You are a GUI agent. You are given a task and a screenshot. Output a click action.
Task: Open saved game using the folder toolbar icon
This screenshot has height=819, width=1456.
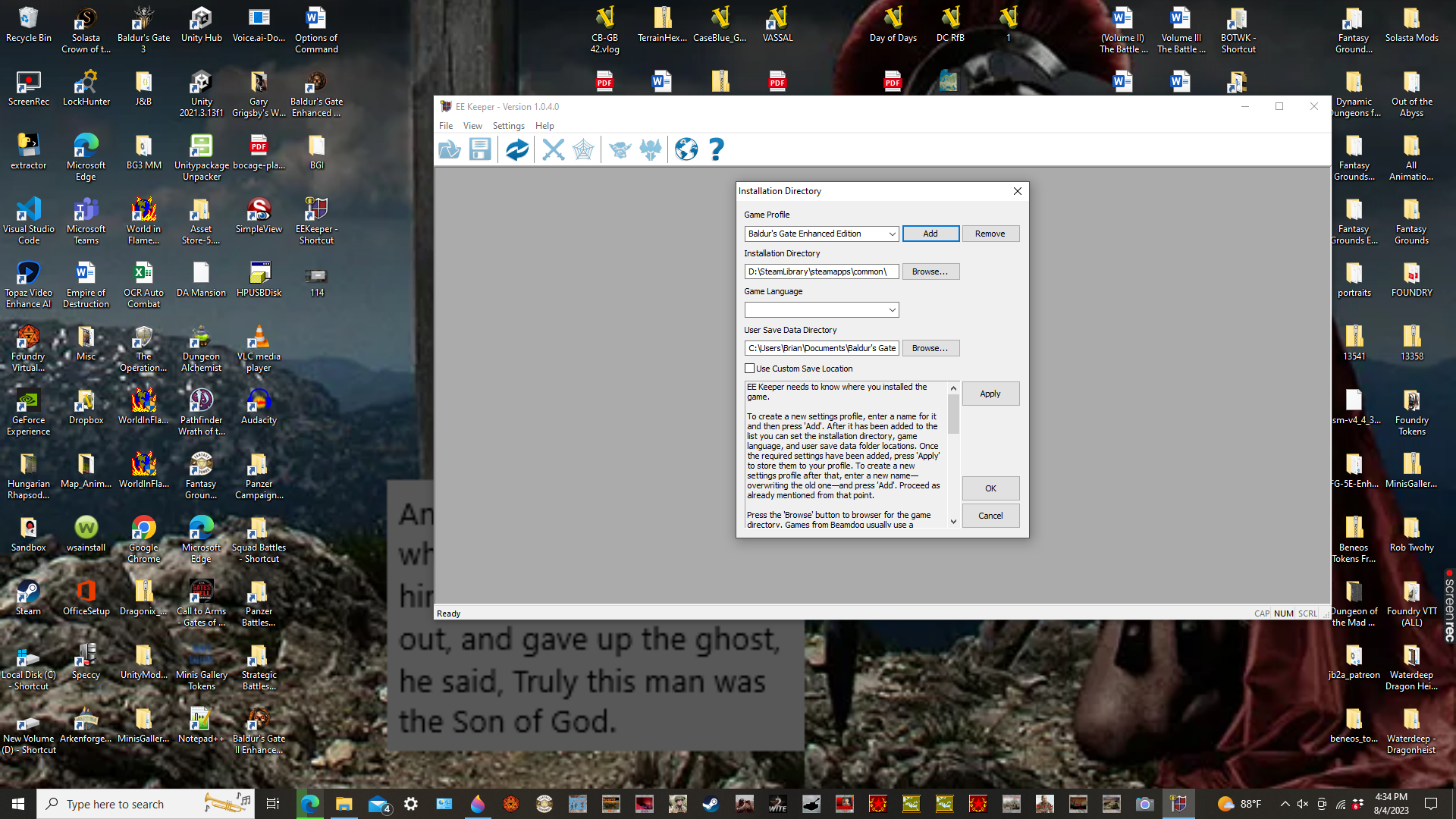450,149
